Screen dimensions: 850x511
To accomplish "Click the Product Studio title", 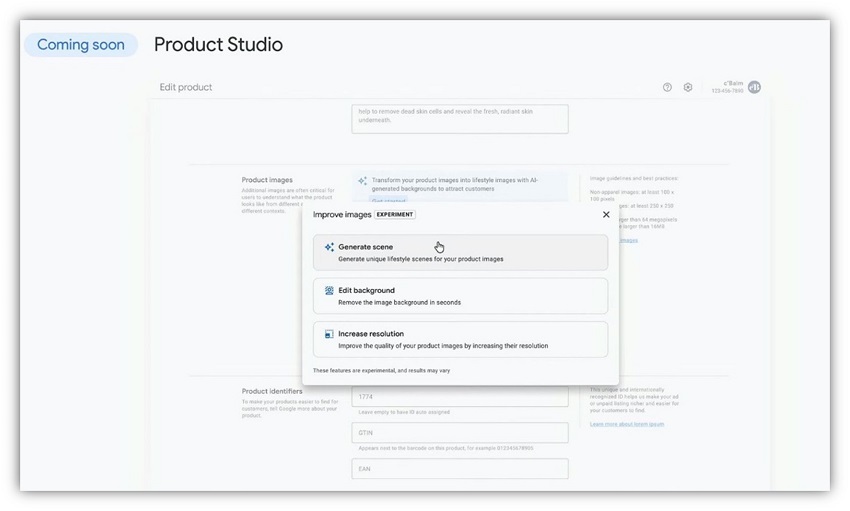I will coord(218,44).
